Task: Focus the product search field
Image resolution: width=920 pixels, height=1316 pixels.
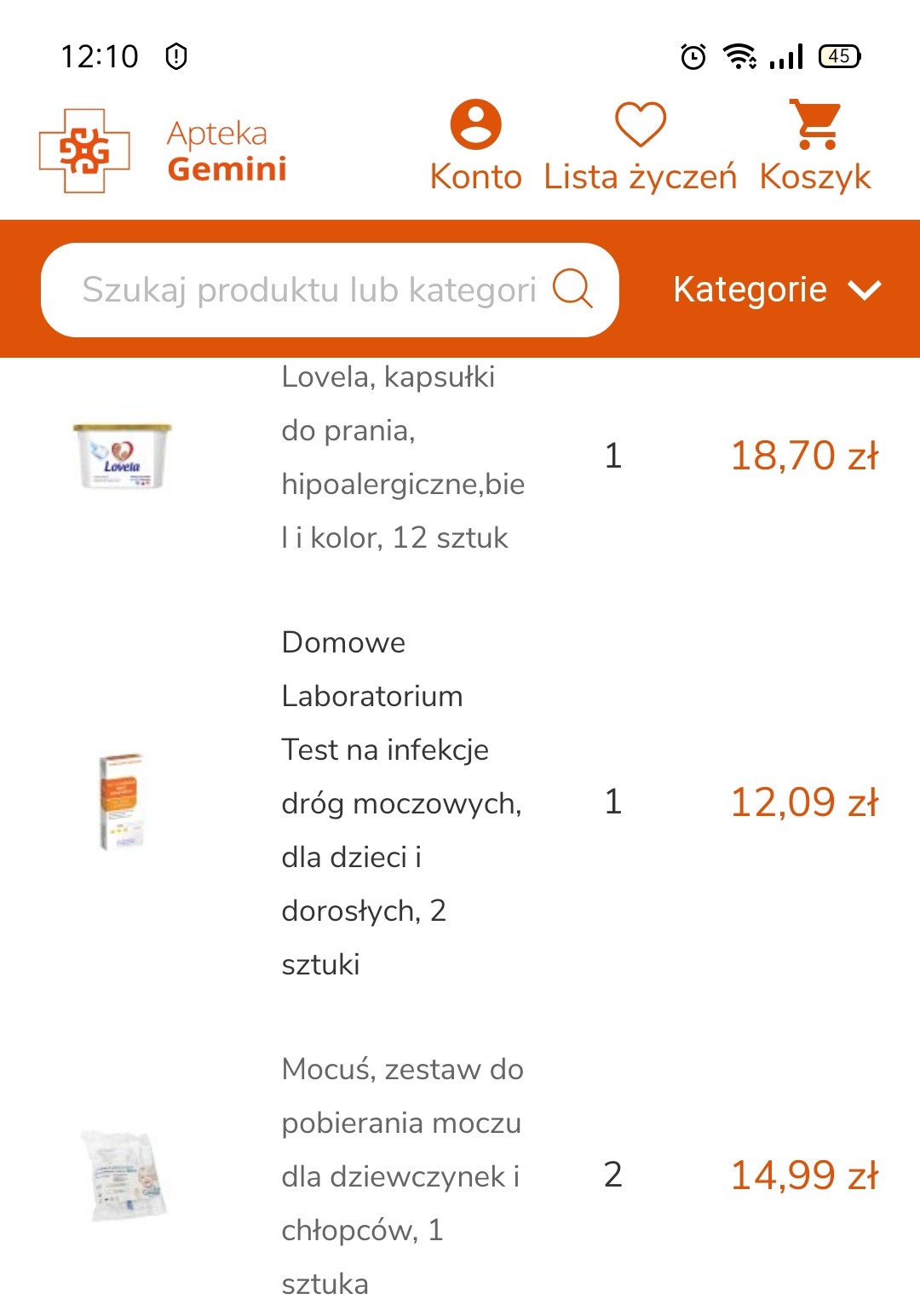Action: coord(307,290)
